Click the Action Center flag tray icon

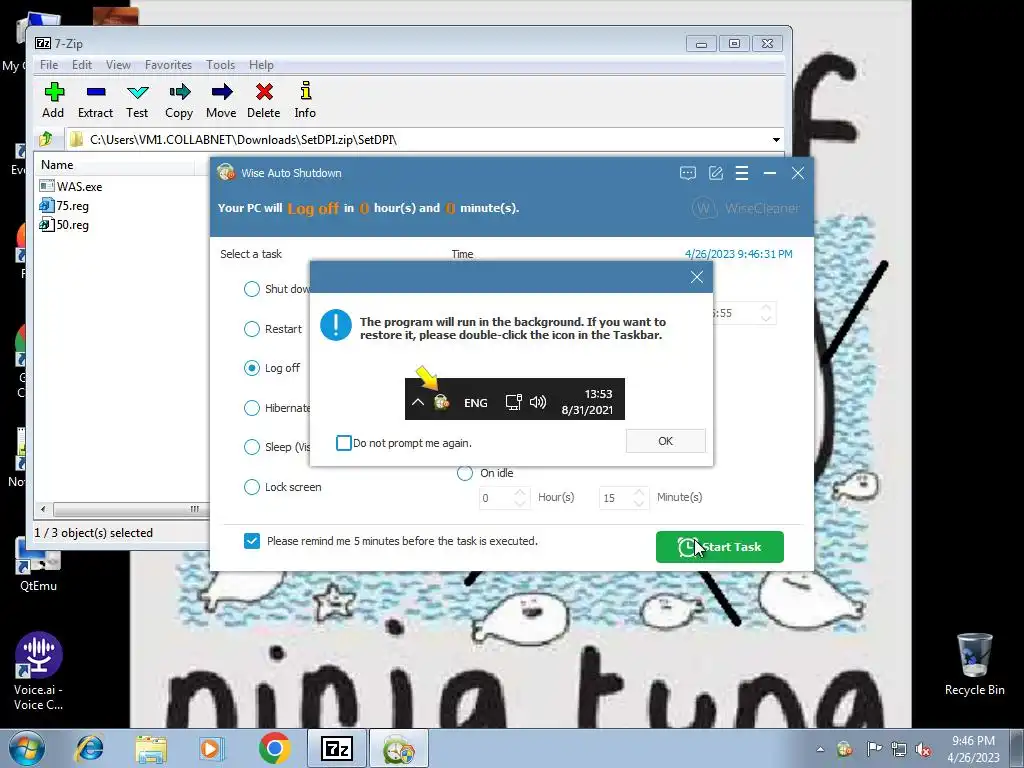[873, 748]
